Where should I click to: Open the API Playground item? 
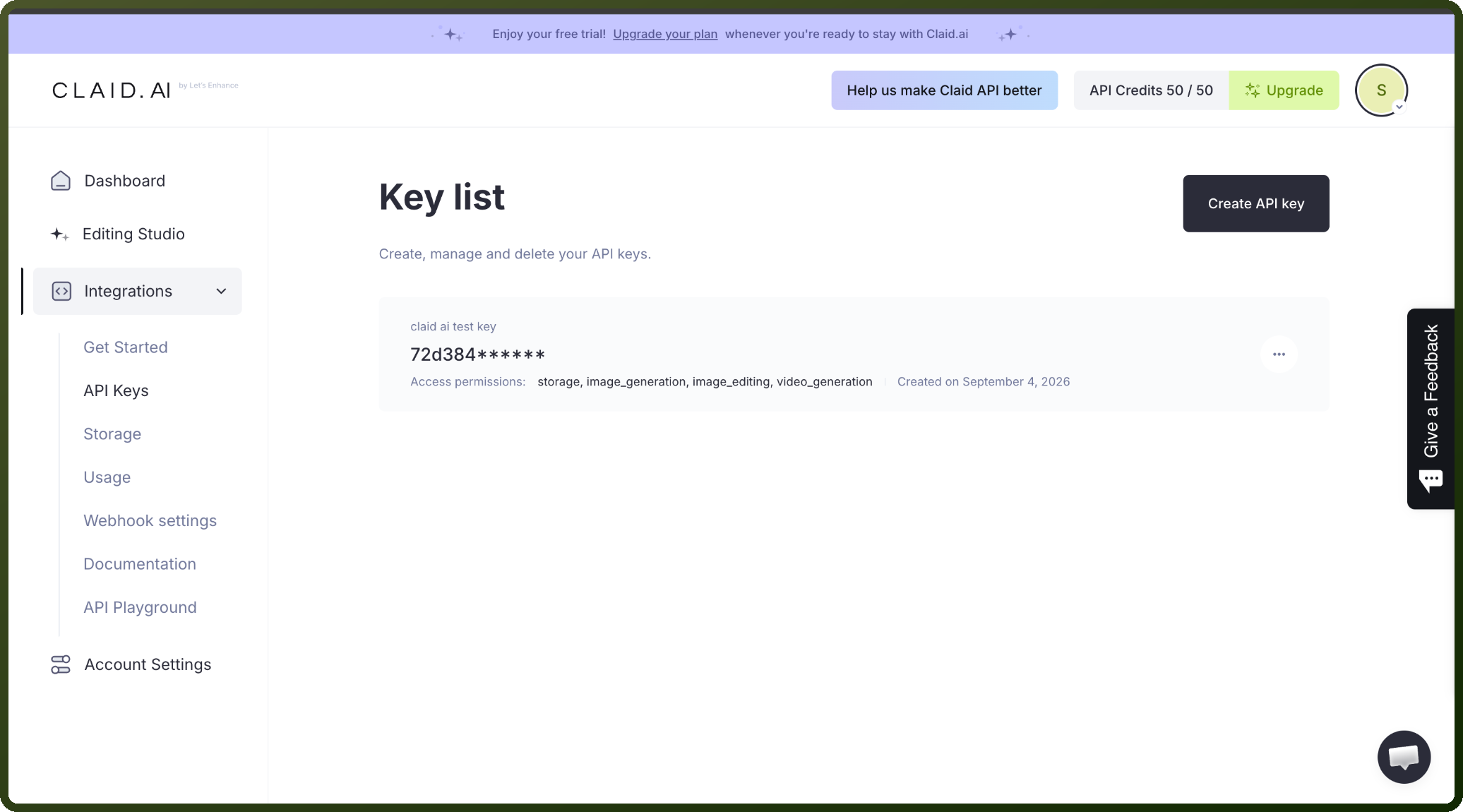point(140,607)
